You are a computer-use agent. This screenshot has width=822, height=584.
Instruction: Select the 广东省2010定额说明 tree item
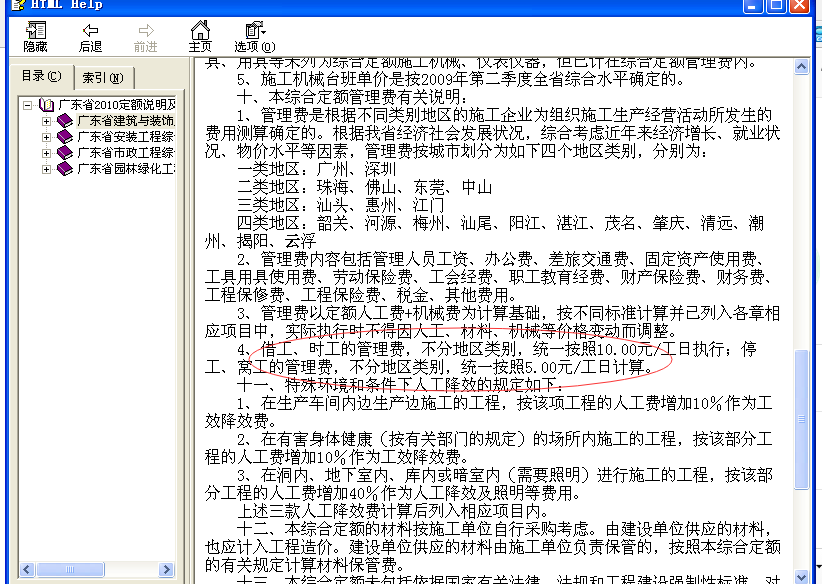point(117,105)
